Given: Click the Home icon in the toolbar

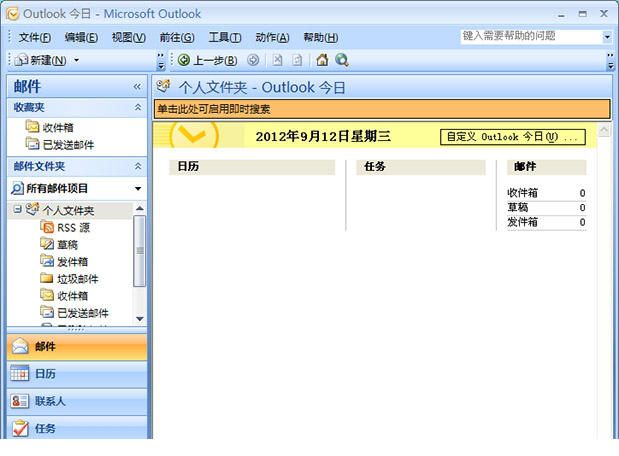Looking at the screenshot, I should point(322,60).
